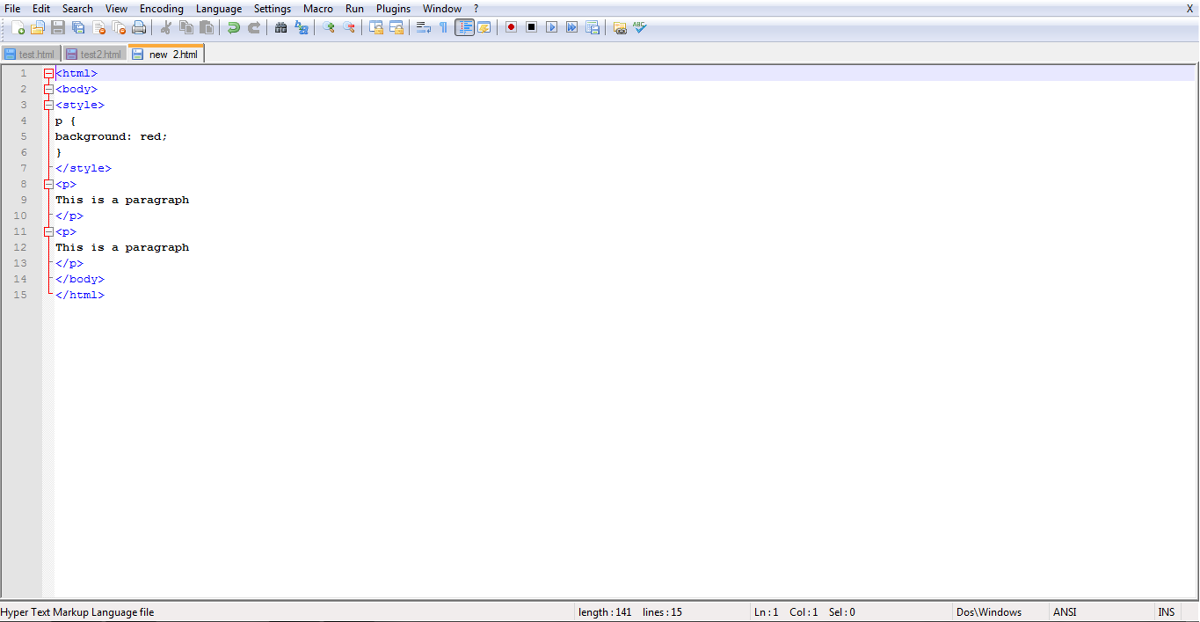Cut the selection using the scissors icon
Viewport: 1200px width, 622px height.
tap(165, 27)
